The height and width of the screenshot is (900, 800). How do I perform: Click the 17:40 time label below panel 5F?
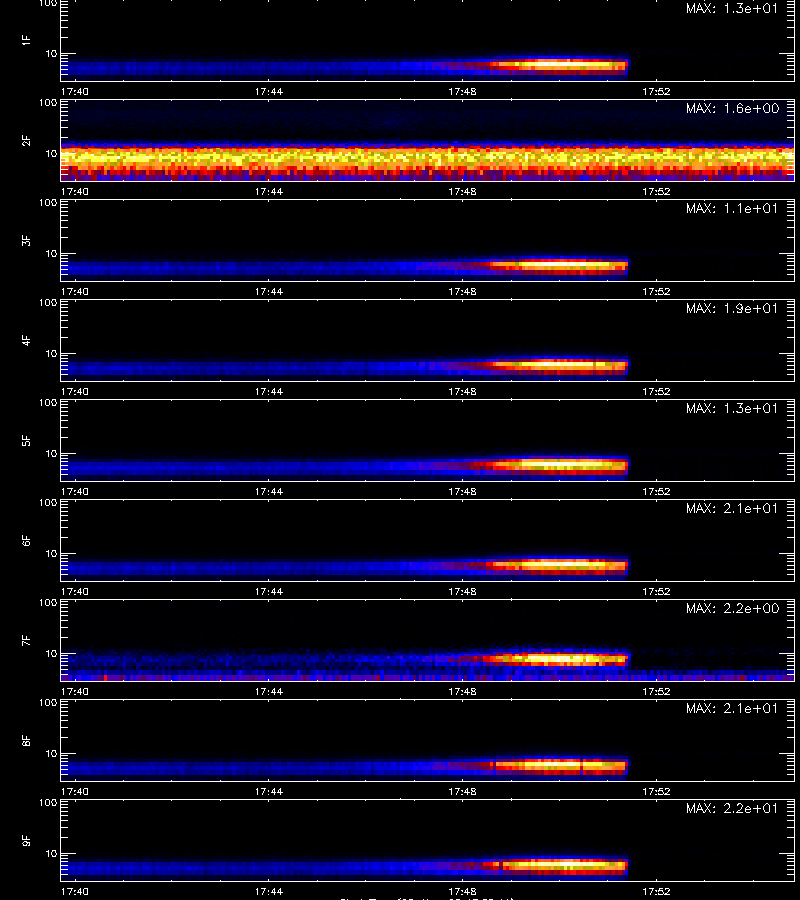click(x=75, y=491)
